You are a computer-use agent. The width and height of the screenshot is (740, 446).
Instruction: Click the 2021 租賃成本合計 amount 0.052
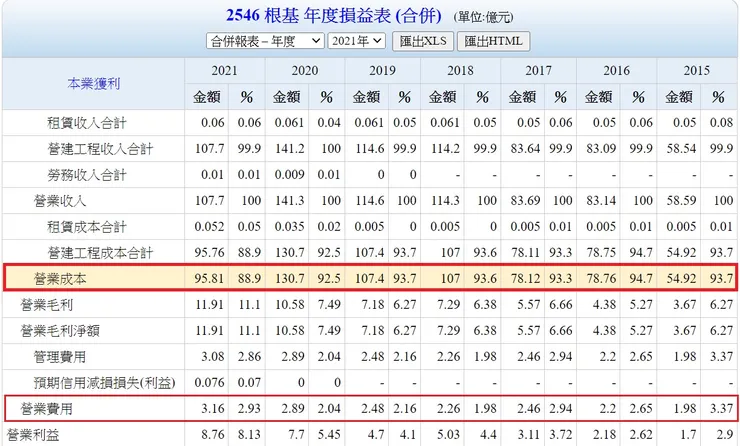tap(209, 227)
